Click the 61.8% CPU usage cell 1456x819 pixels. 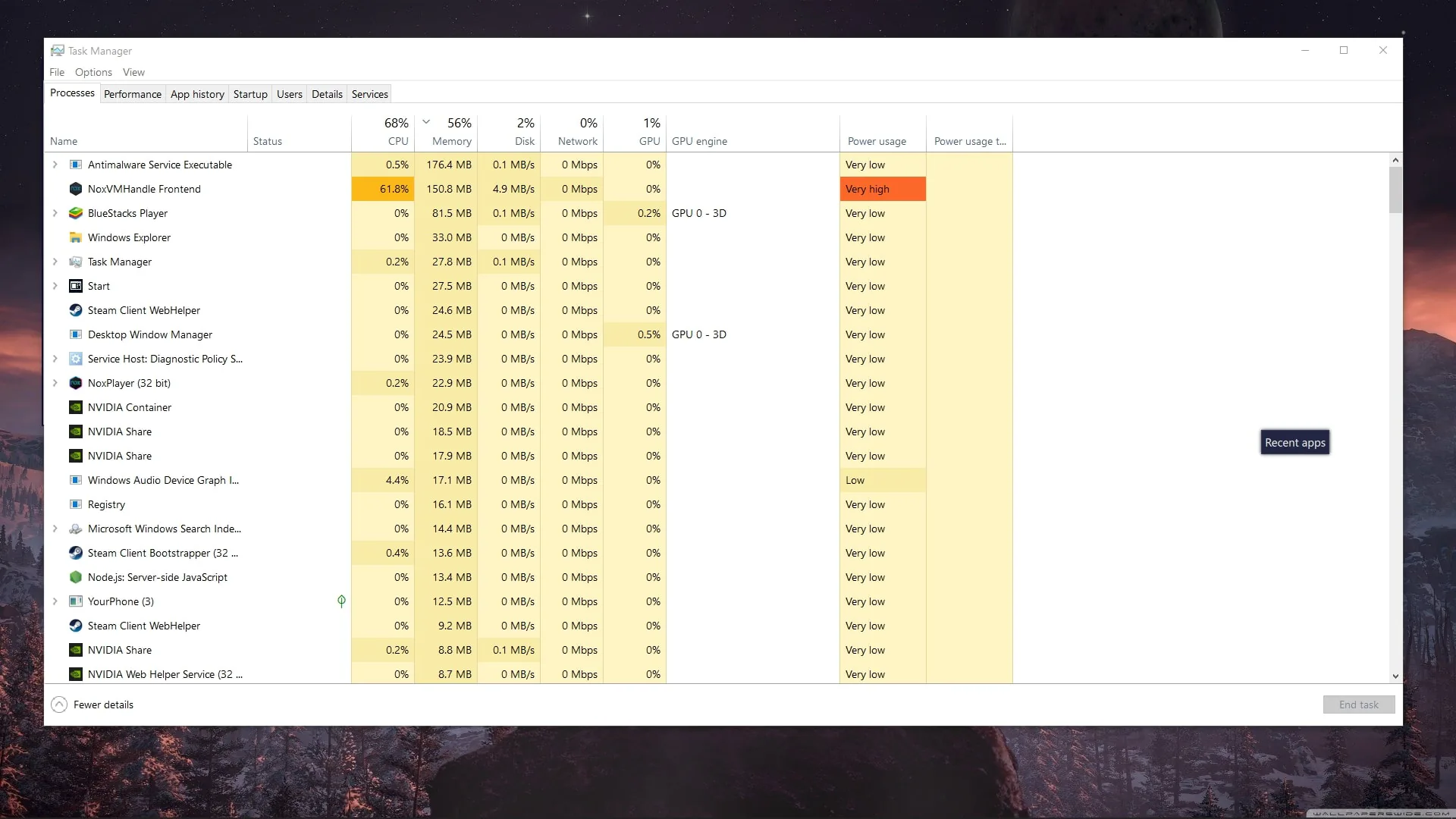383,189
